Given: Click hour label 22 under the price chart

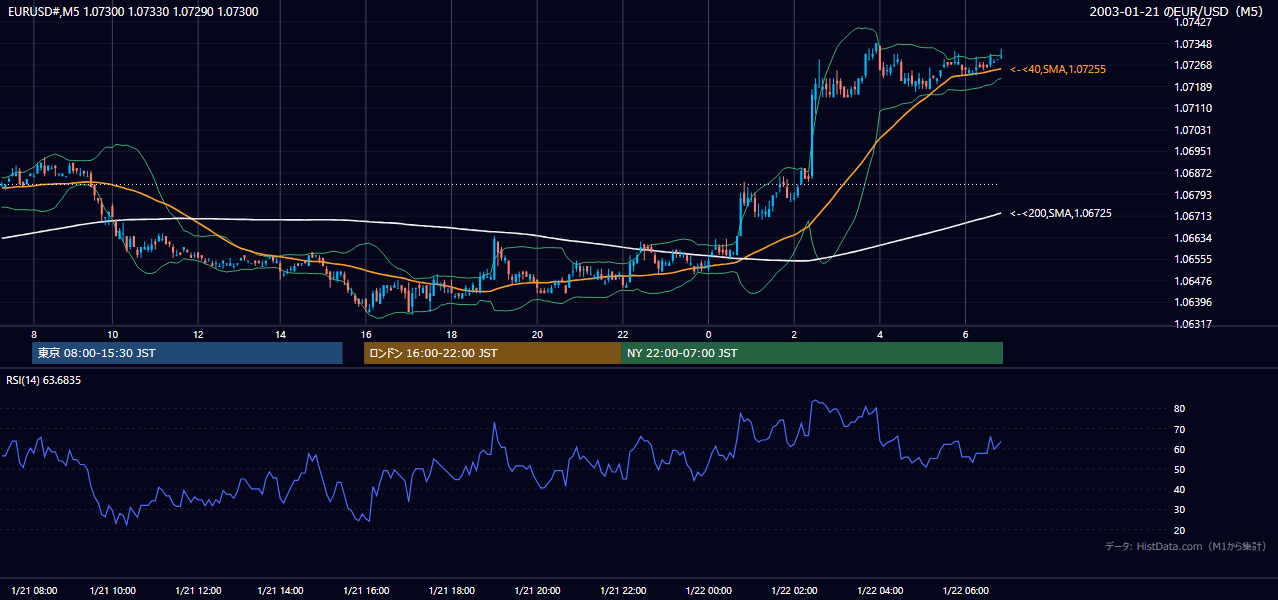Looking at the screenshot, I should click(x=623, y=334).
